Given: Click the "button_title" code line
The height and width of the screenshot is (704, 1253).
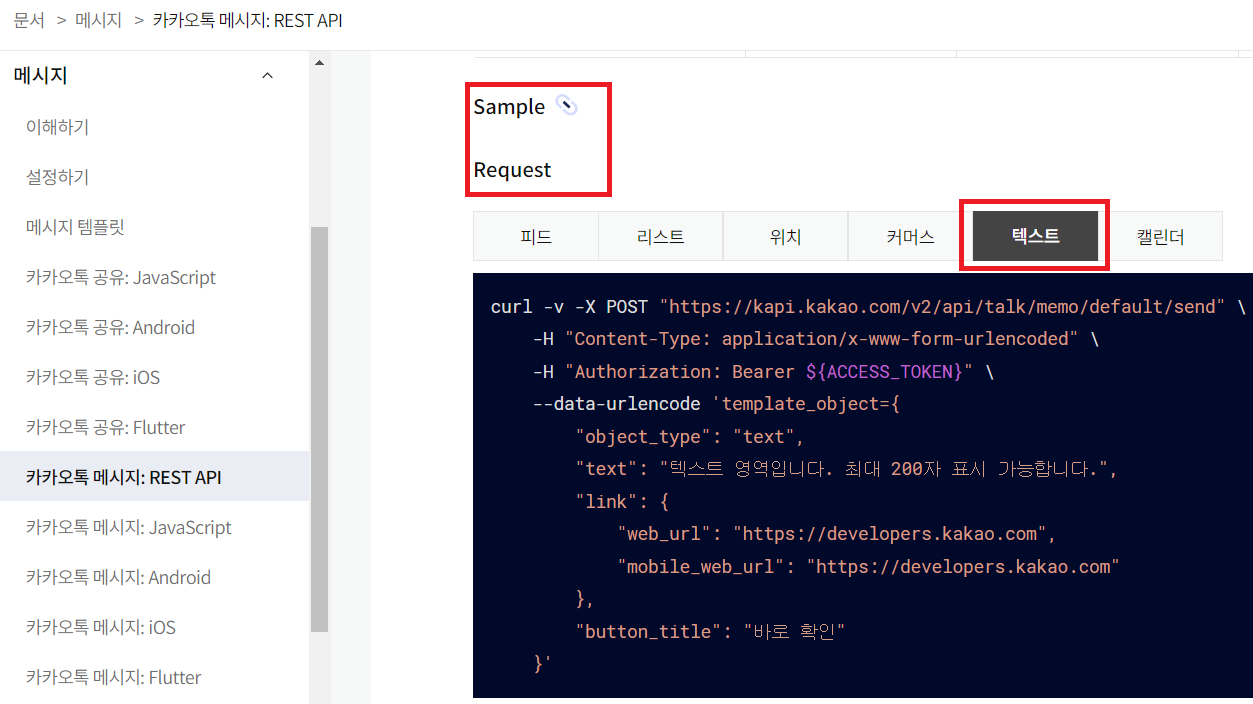Looking at the screenshot, I should (710, 631).
